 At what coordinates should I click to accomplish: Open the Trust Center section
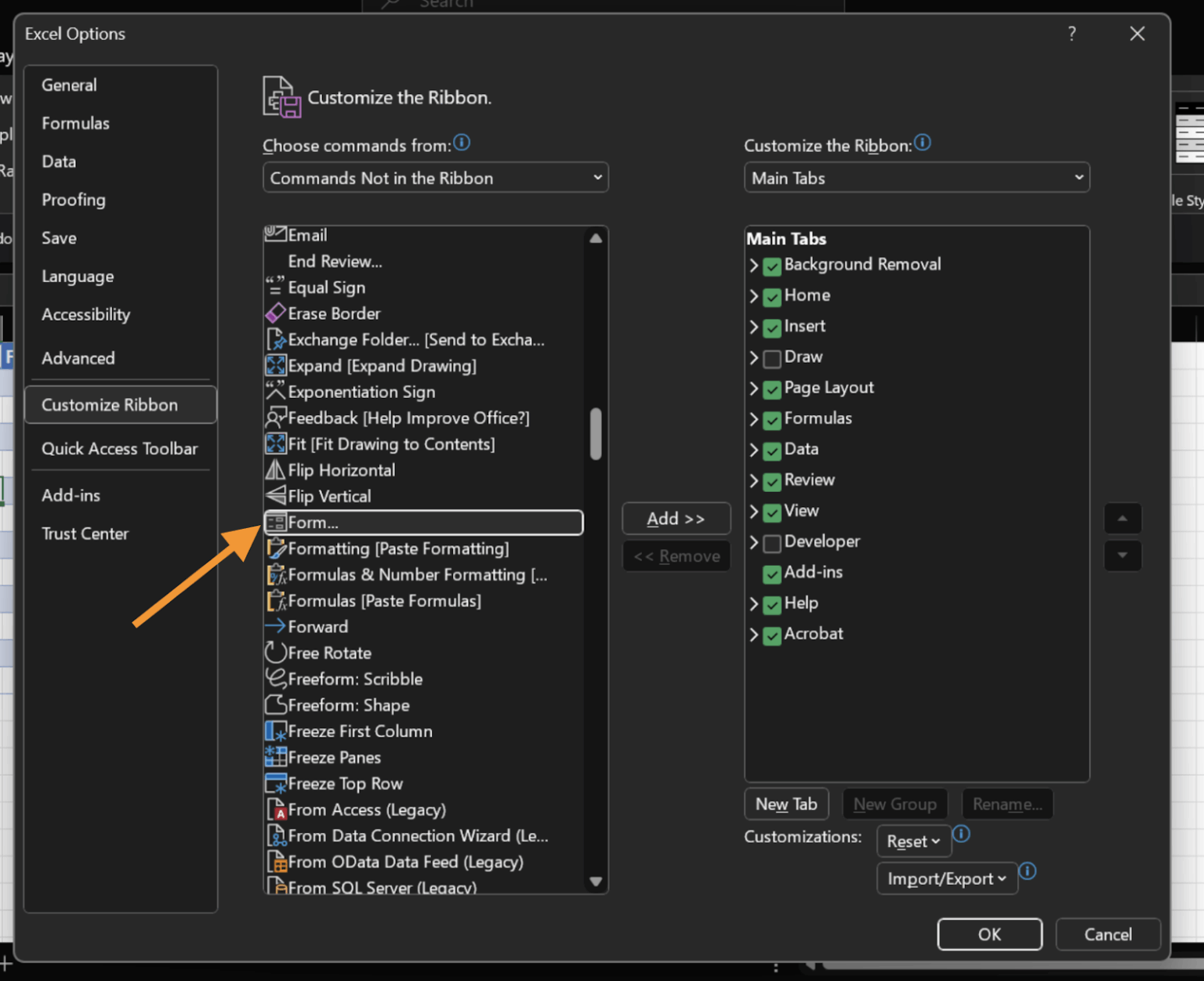click(x=85, y=534)
